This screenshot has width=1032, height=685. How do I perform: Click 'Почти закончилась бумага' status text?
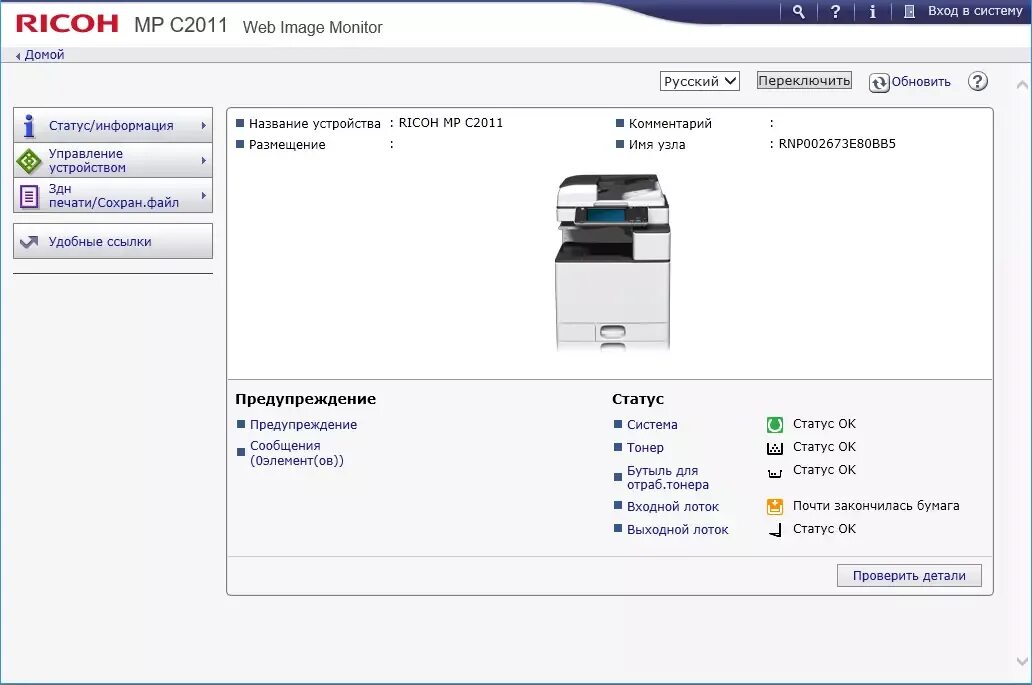pos(875,505)
